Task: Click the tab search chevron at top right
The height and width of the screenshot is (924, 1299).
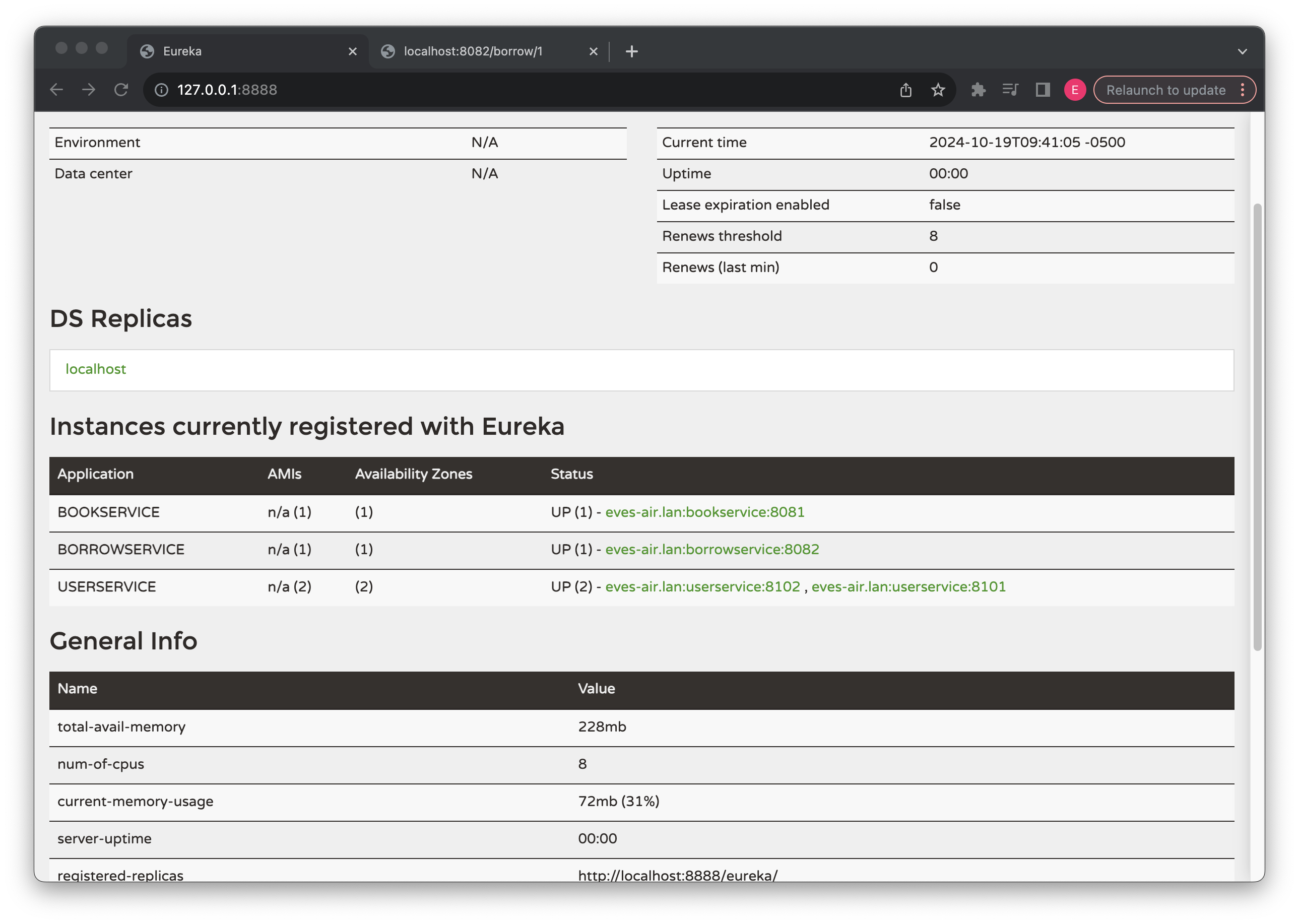Action: coord(1242,51)
